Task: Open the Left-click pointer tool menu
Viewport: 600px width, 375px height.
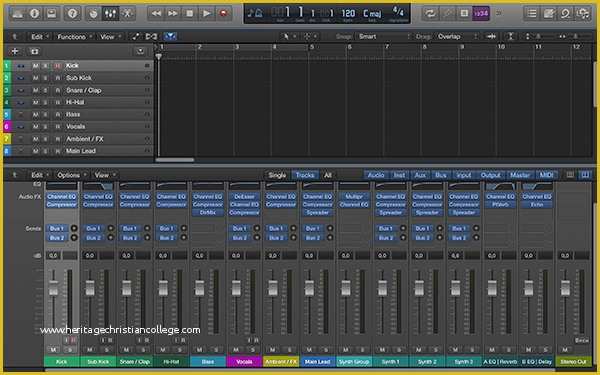Action: click(289, 37)
